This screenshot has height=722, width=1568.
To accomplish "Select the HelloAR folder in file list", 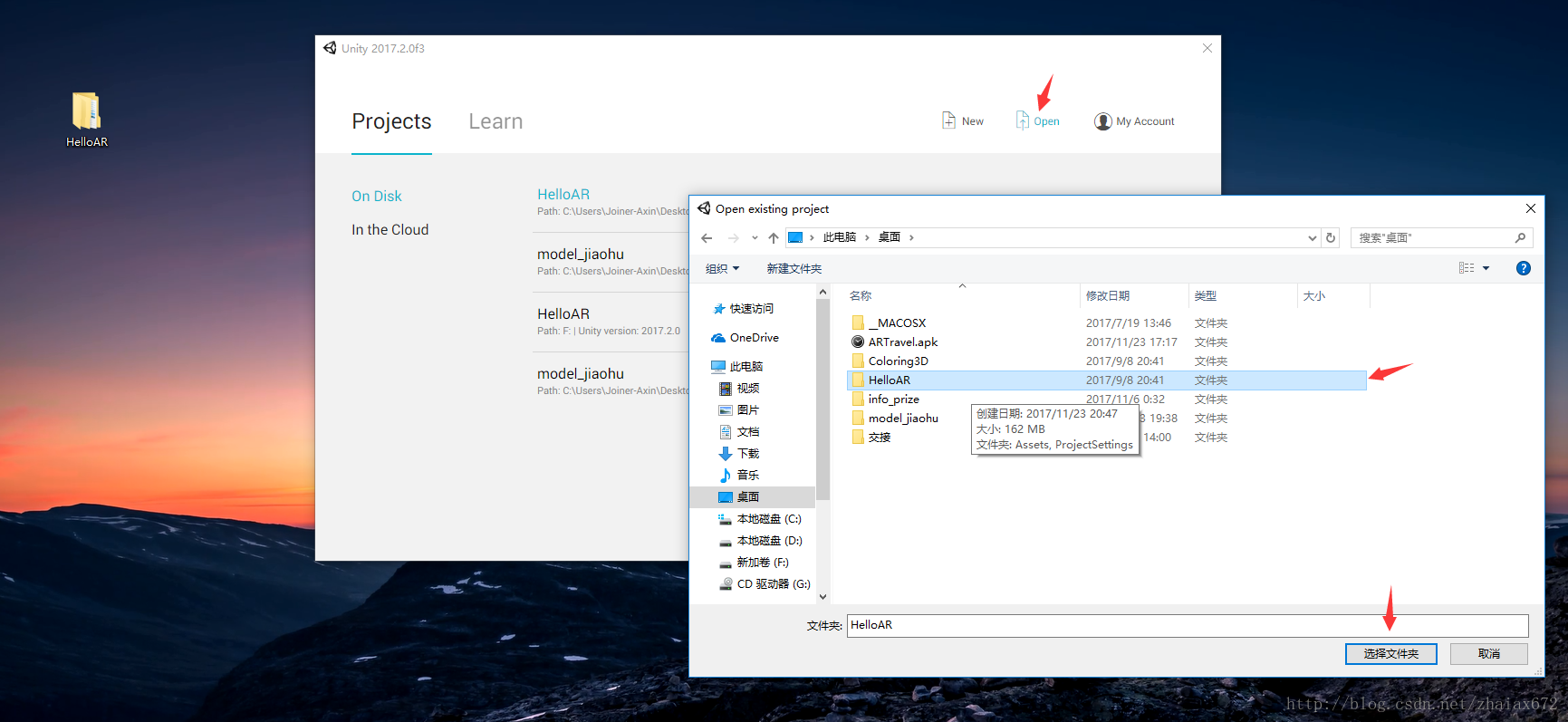I will [1107, 380].
